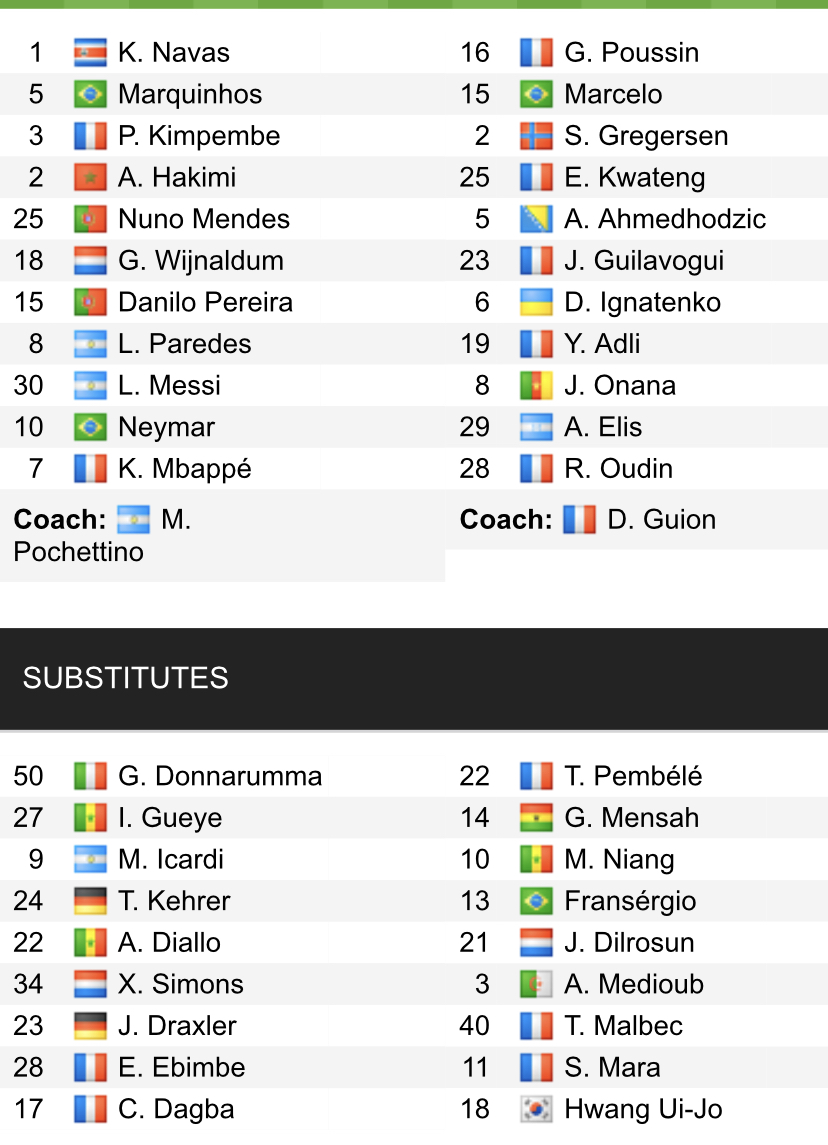Open K. Mbappé's player profile
The width and height of the screenshot is (828, 1145).
tap(184, 469)
